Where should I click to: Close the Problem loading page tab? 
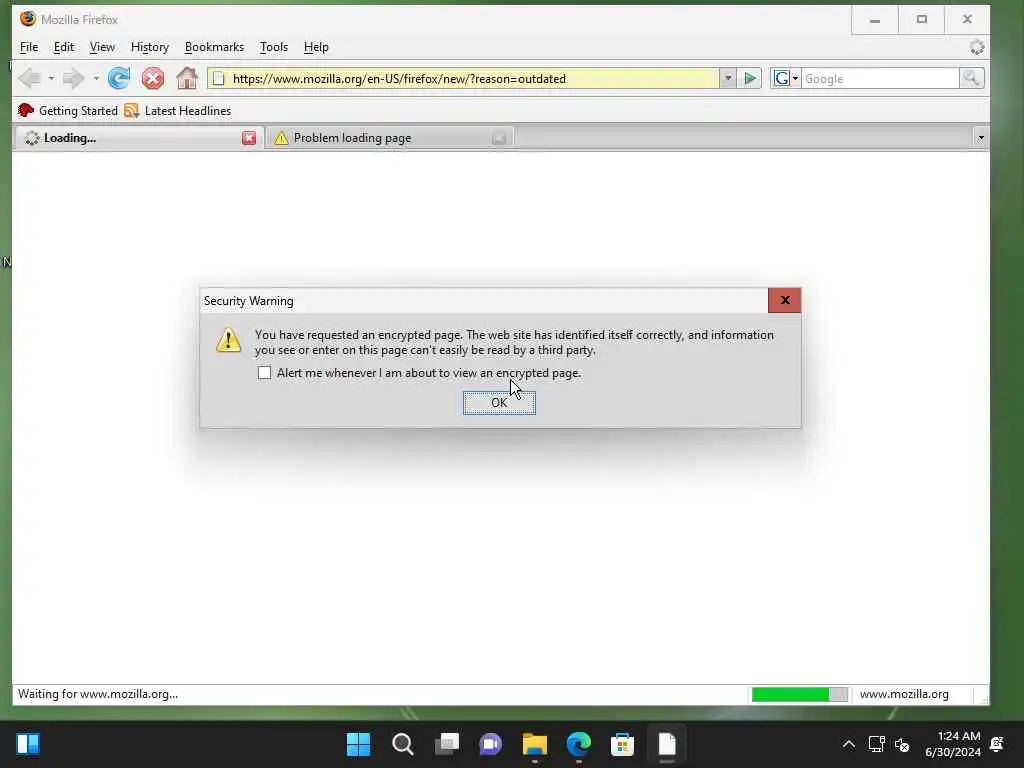tap(500, 138)
